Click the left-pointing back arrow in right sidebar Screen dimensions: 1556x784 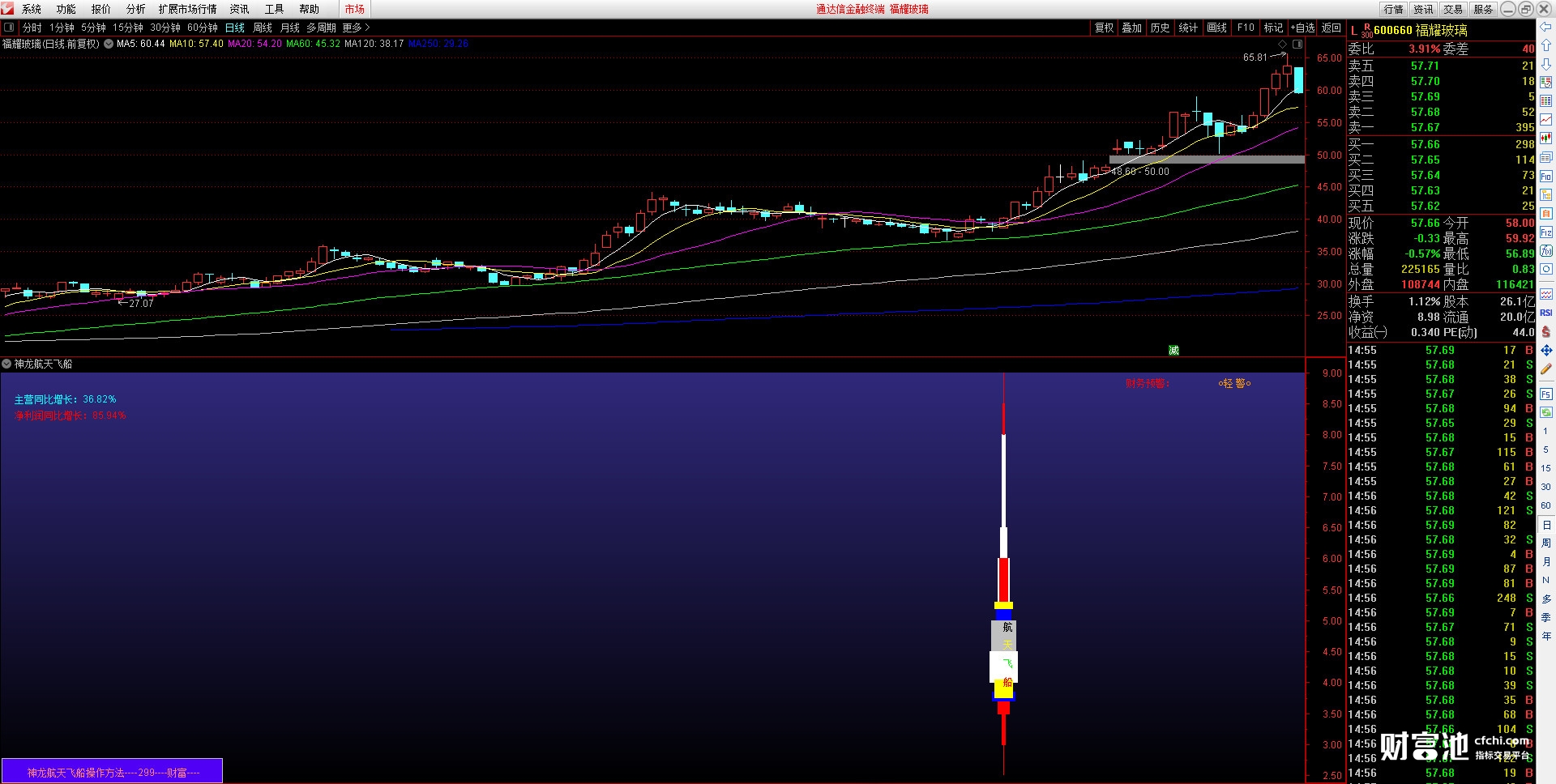pyautogui.click(x=1546, y=28)
